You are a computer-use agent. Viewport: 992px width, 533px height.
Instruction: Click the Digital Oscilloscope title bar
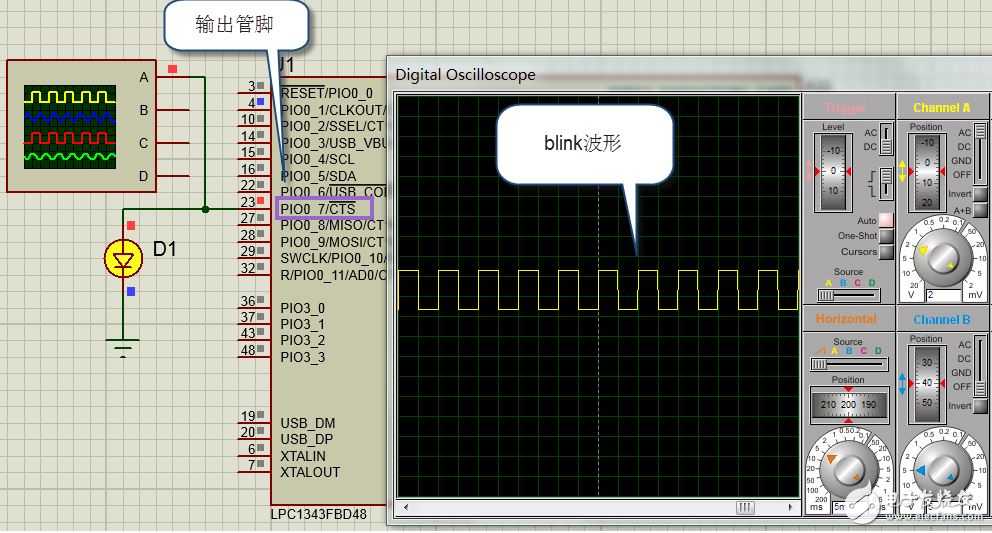point(690,74)
